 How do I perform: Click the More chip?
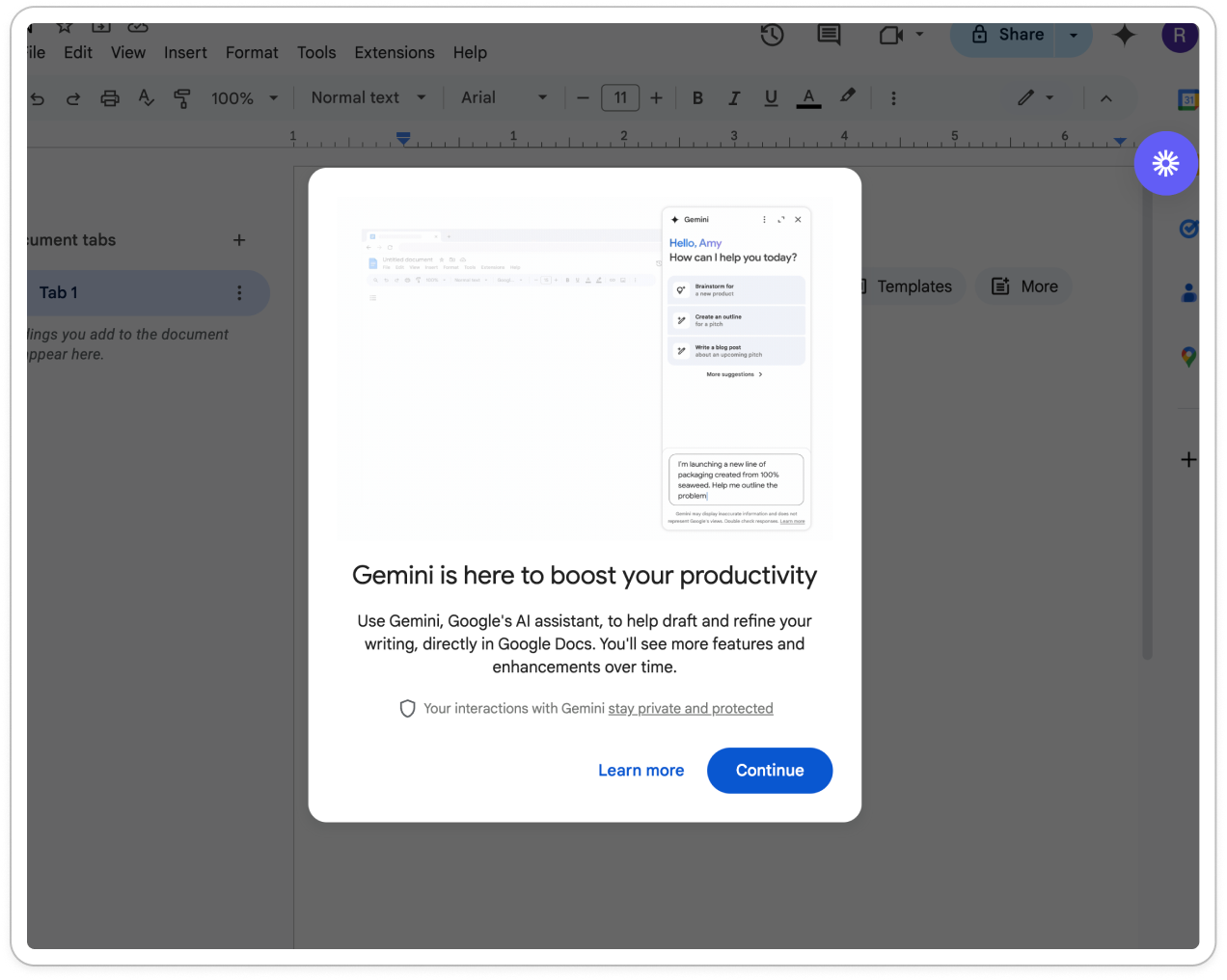pos(1024,286)
